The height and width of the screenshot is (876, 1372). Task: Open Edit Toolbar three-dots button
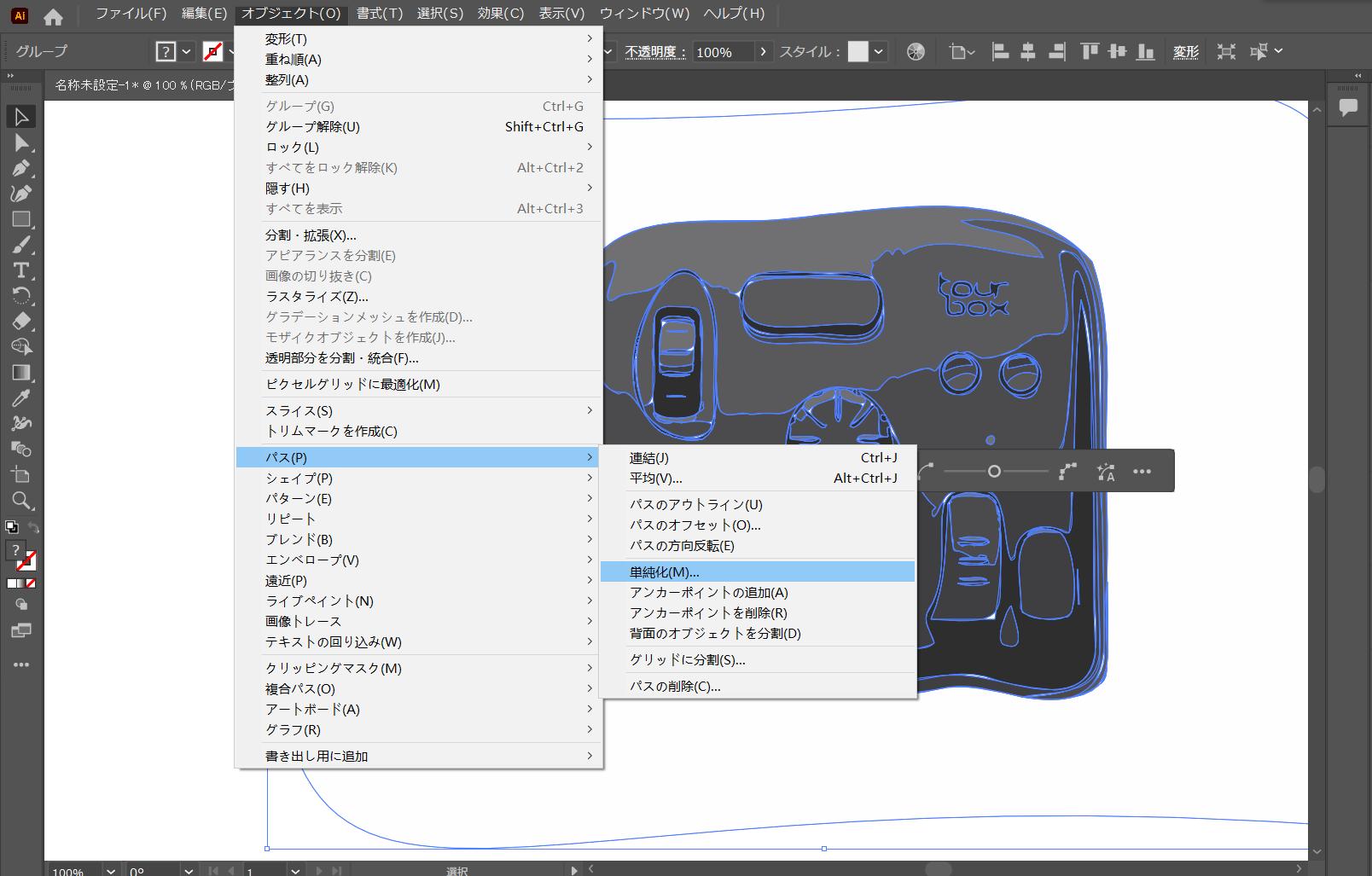pos(21,664)
